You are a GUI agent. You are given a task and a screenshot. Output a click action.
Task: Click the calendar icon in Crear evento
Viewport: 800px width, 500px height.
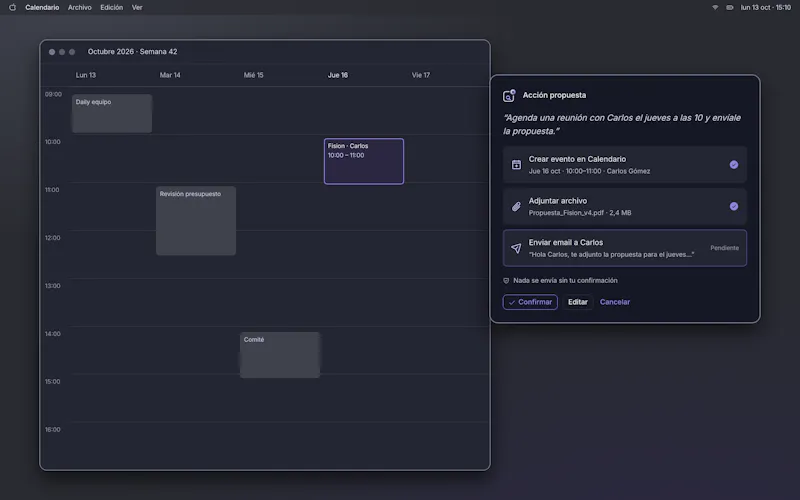[x=516, y=165]
